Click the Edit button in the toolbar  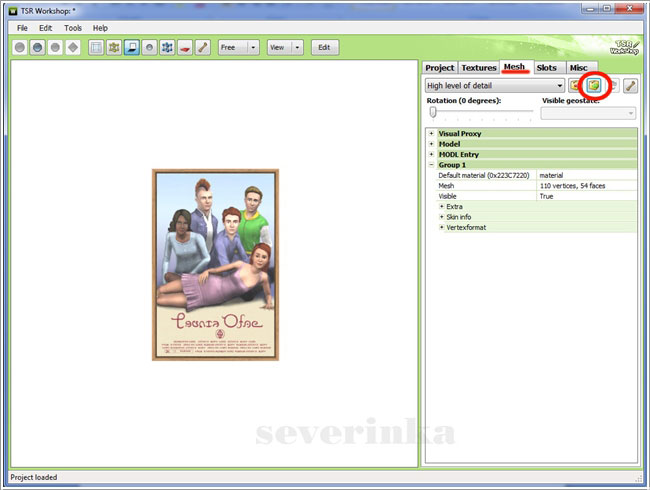tap(325, 47)
